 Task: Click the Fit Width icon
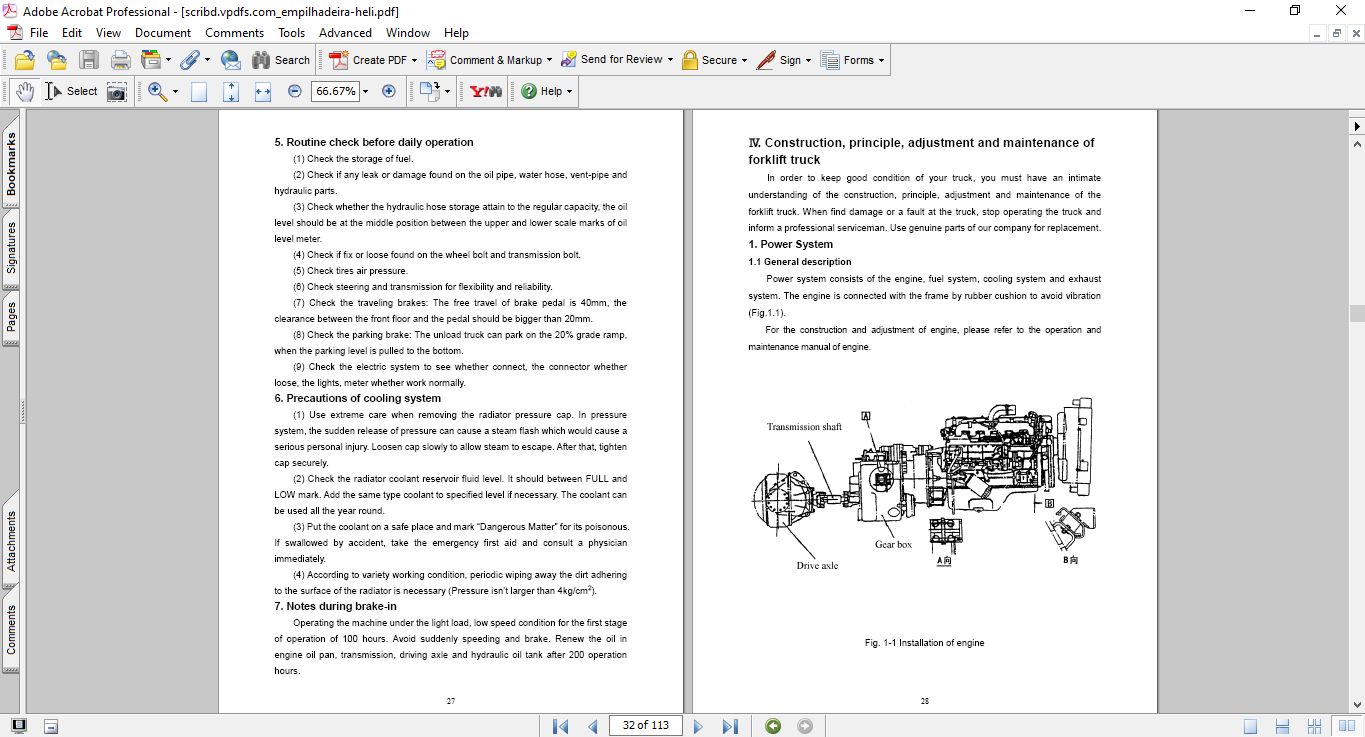[263, 91]
